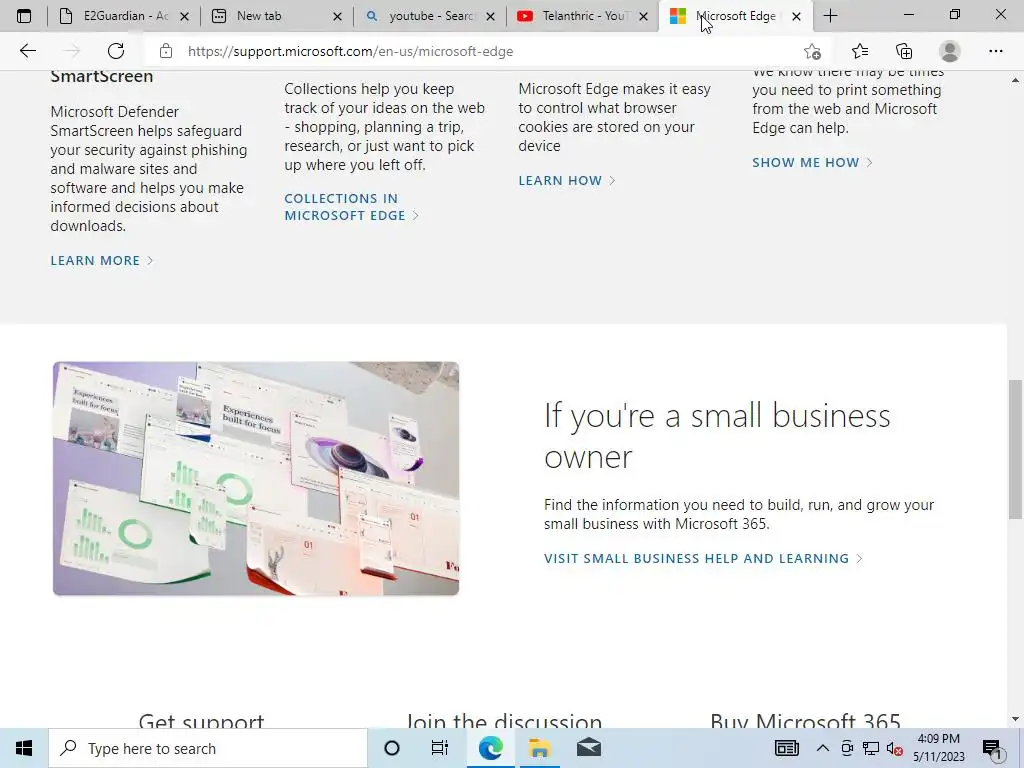Switch to the New tab tab
The width and height of the screenshot is (1024, 768).
(277, 16)
